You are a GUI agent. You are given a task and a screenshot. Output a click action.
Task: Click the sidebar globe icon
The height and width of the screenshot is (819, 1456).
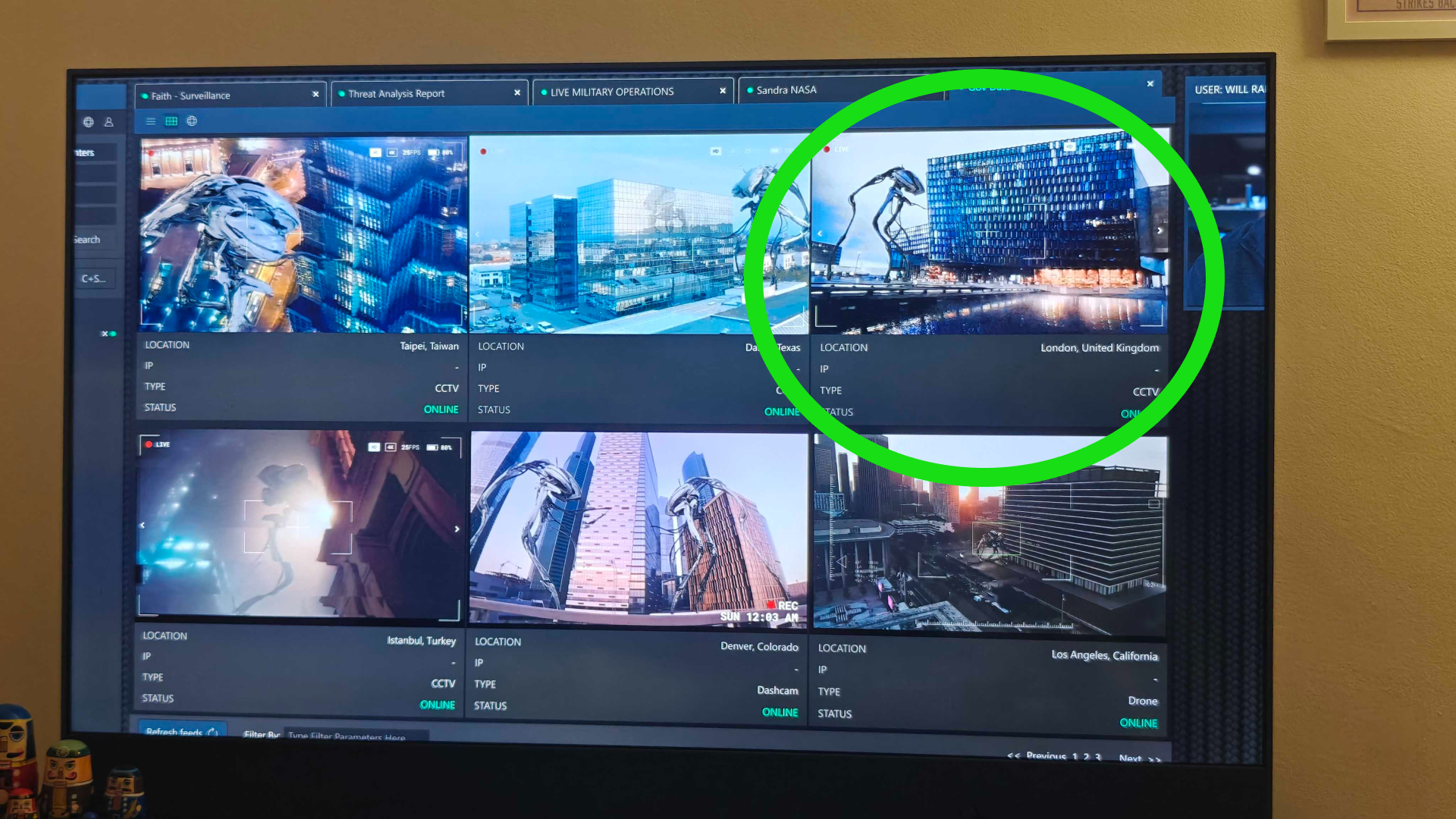tap(89, 122)
